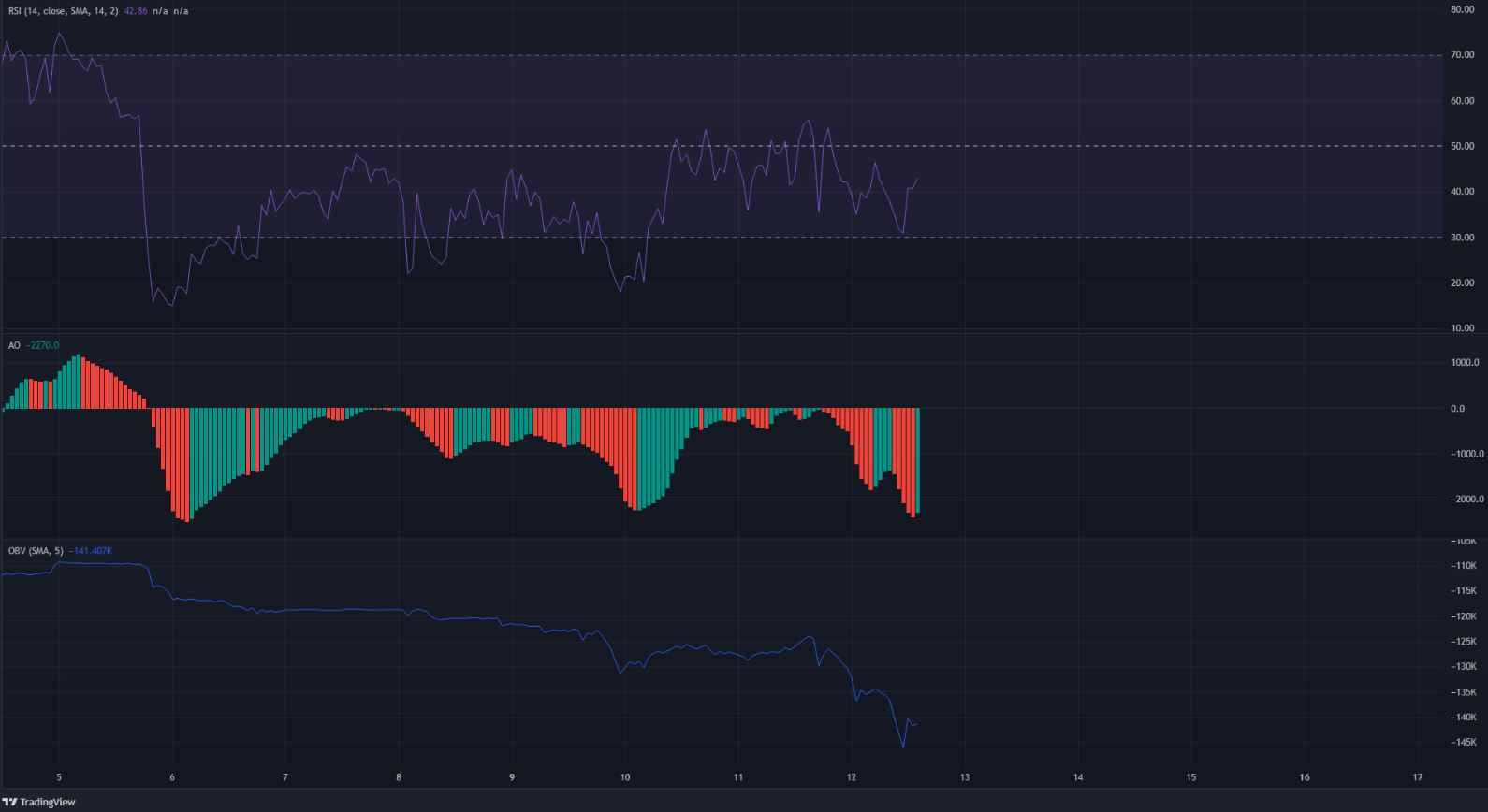
Task: Click the 80.00 label on RSI scale
Action: [x=1462, y=9]
